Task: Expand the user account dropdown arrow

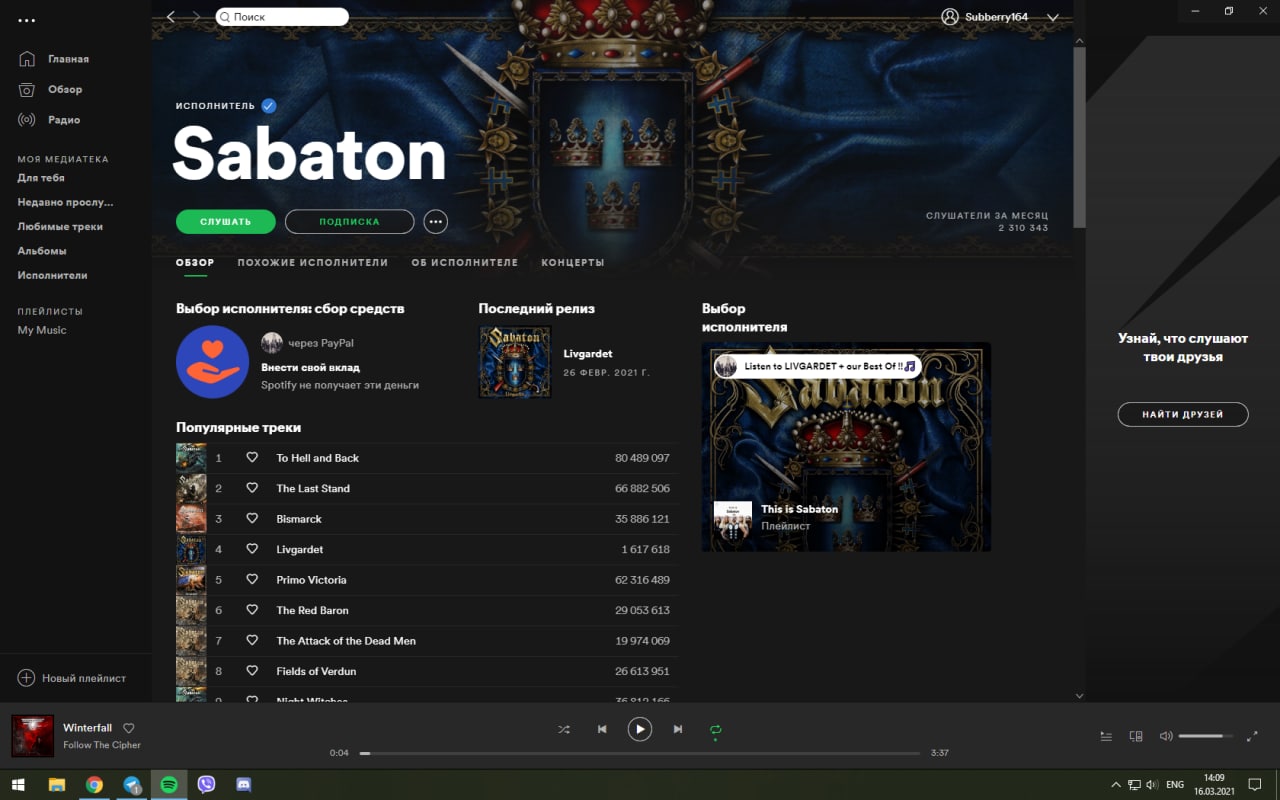Action: pos(1052,18)
